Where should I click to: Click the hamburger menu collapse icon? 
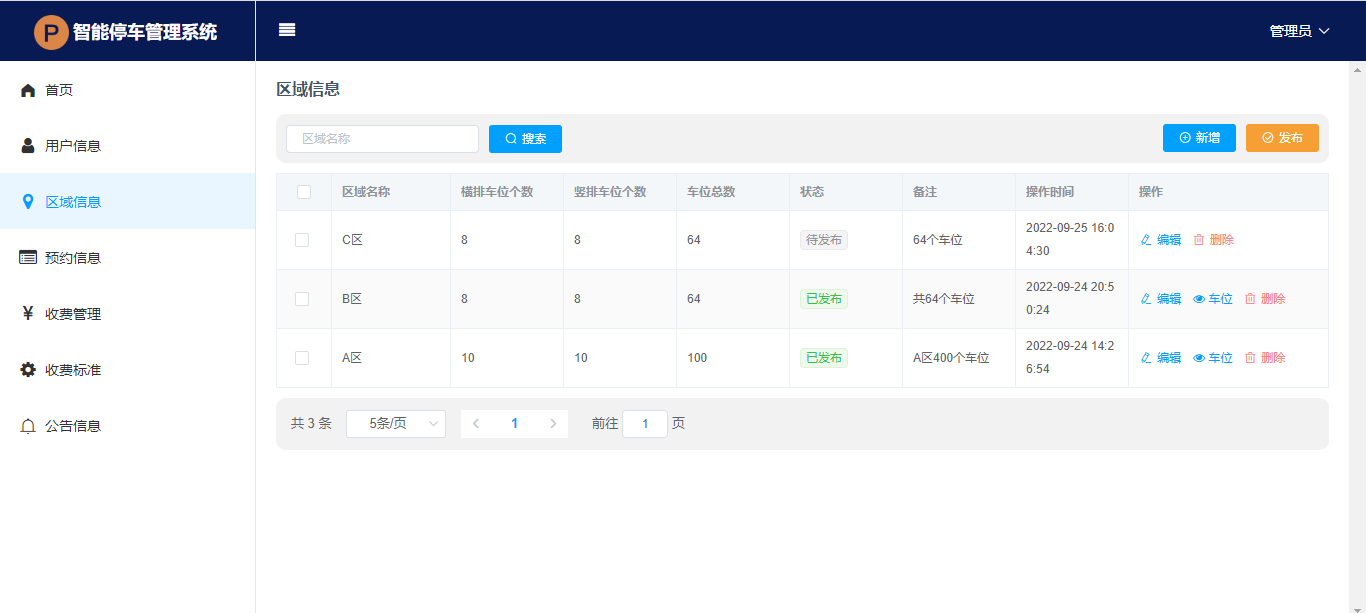point(287,30)
